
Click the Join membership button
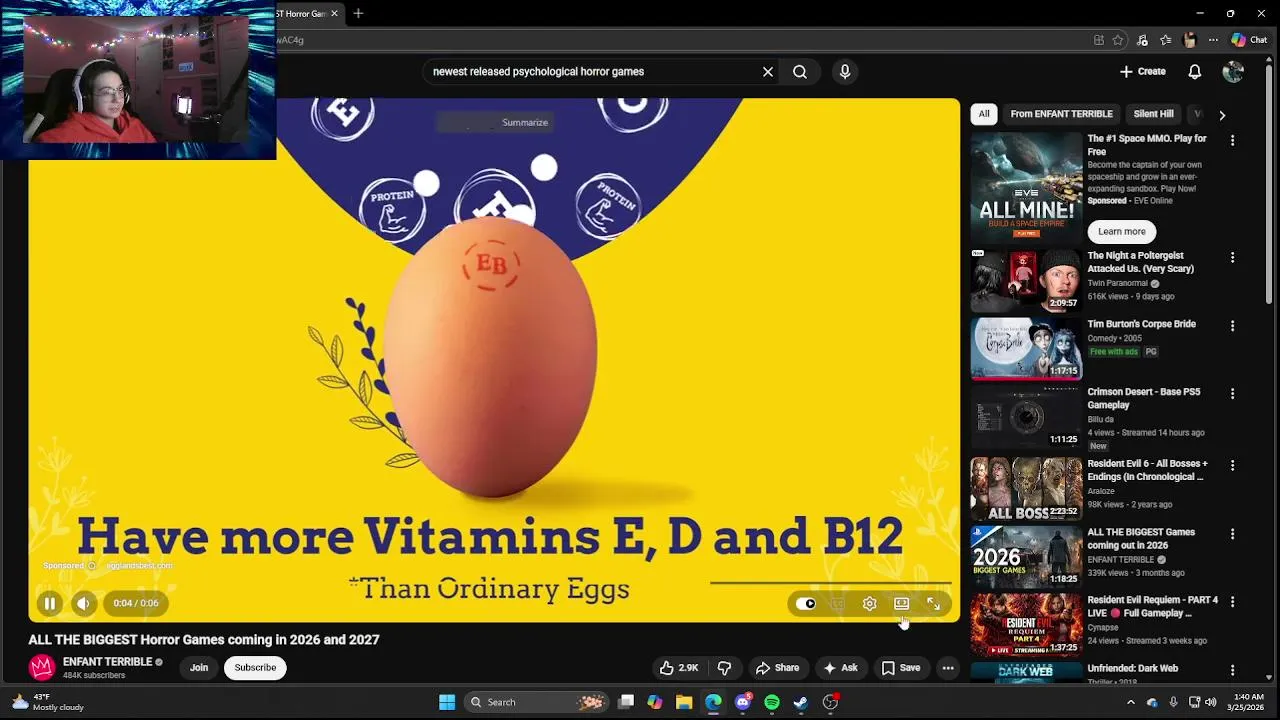click(199, 668)
